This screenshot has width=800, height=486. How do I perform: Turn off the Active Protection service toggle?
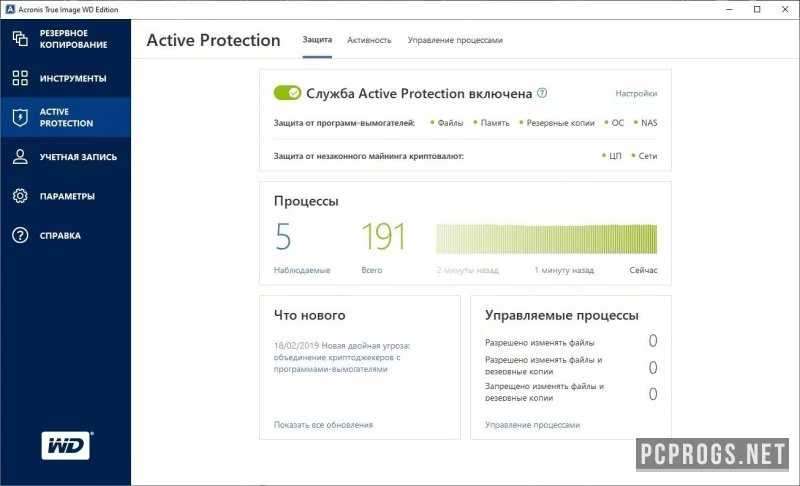pyautogui.click(x=287, y=93)
